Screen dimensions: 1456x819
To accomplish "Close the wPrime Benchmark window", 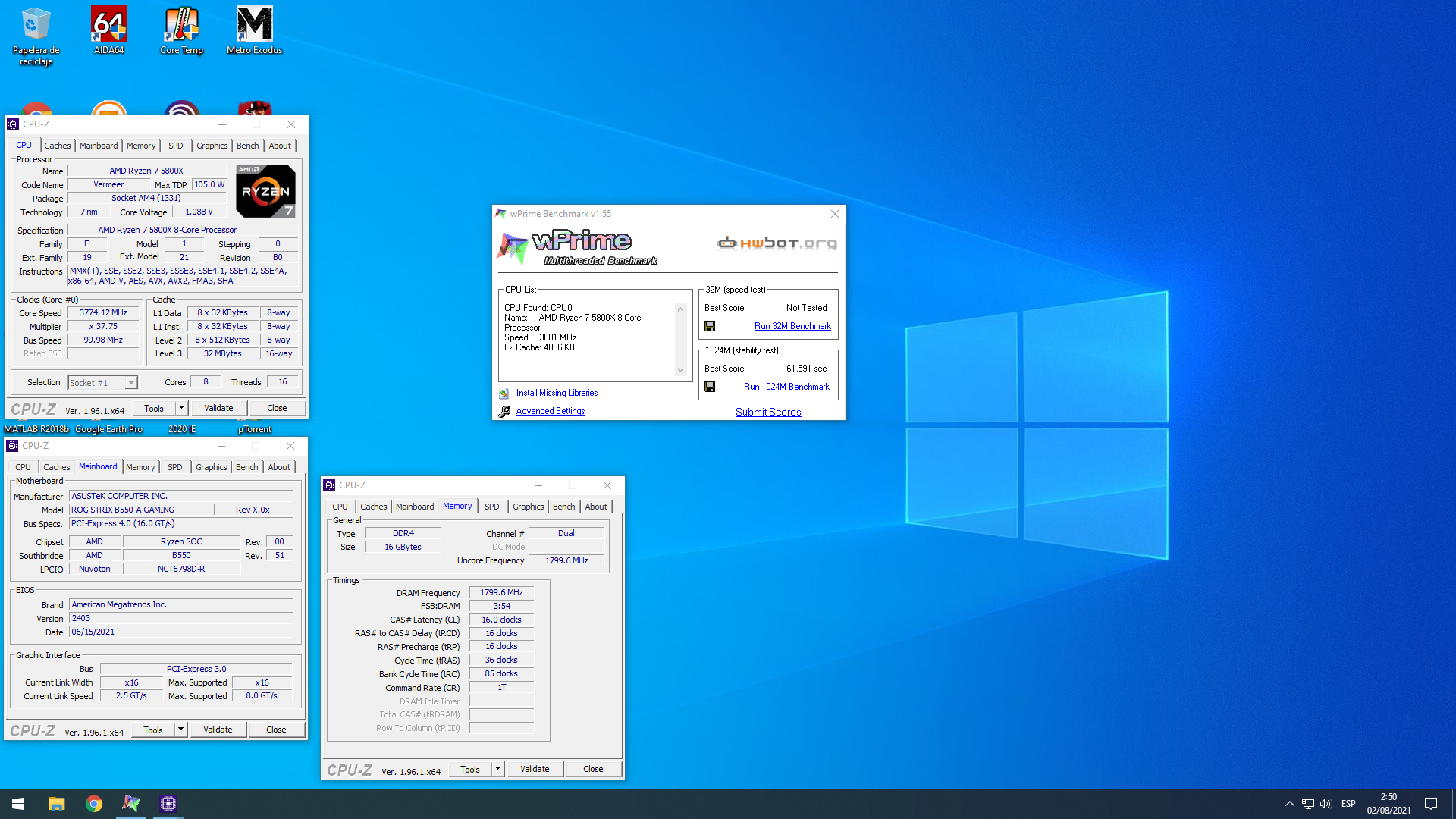I will (835, 214).
